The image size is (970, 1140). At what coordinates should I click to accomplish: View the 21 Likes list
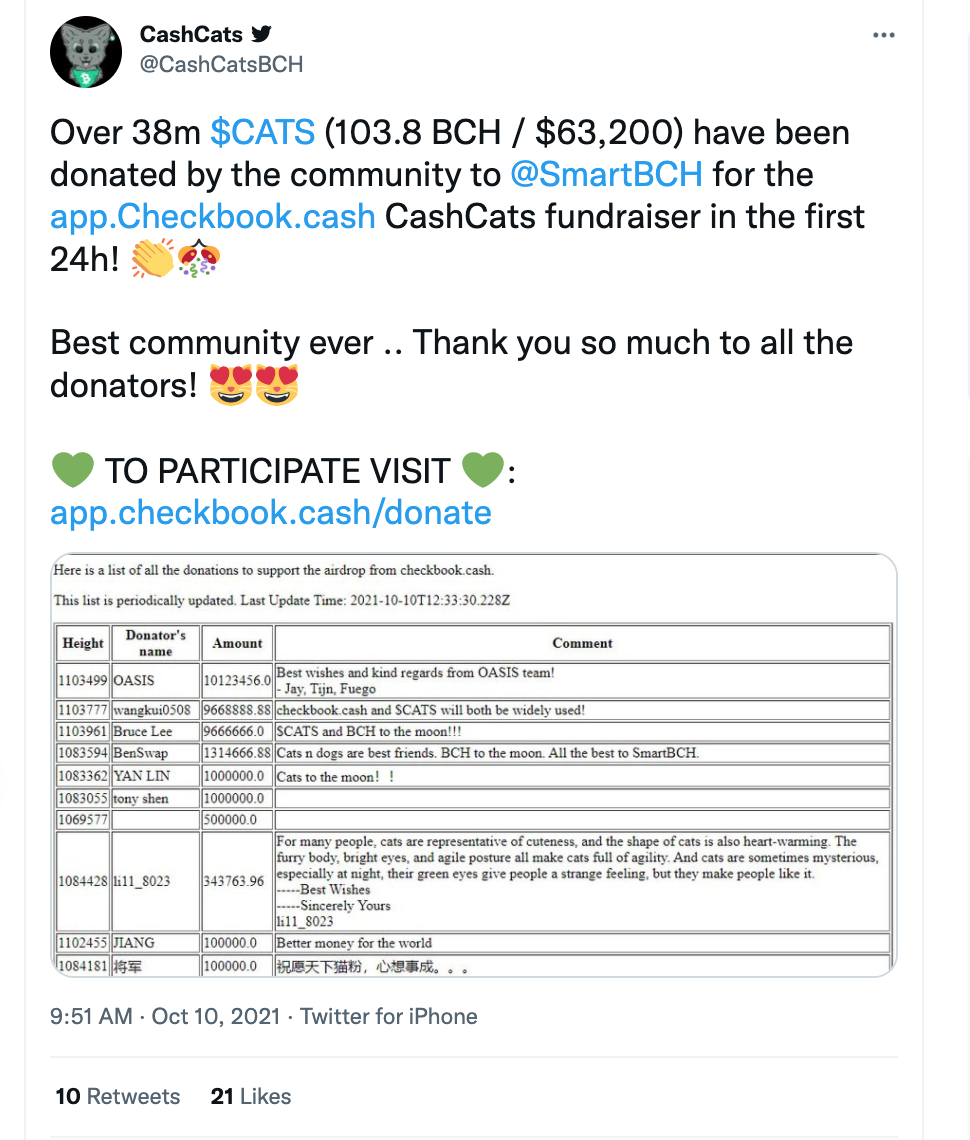pos(251,1096)
